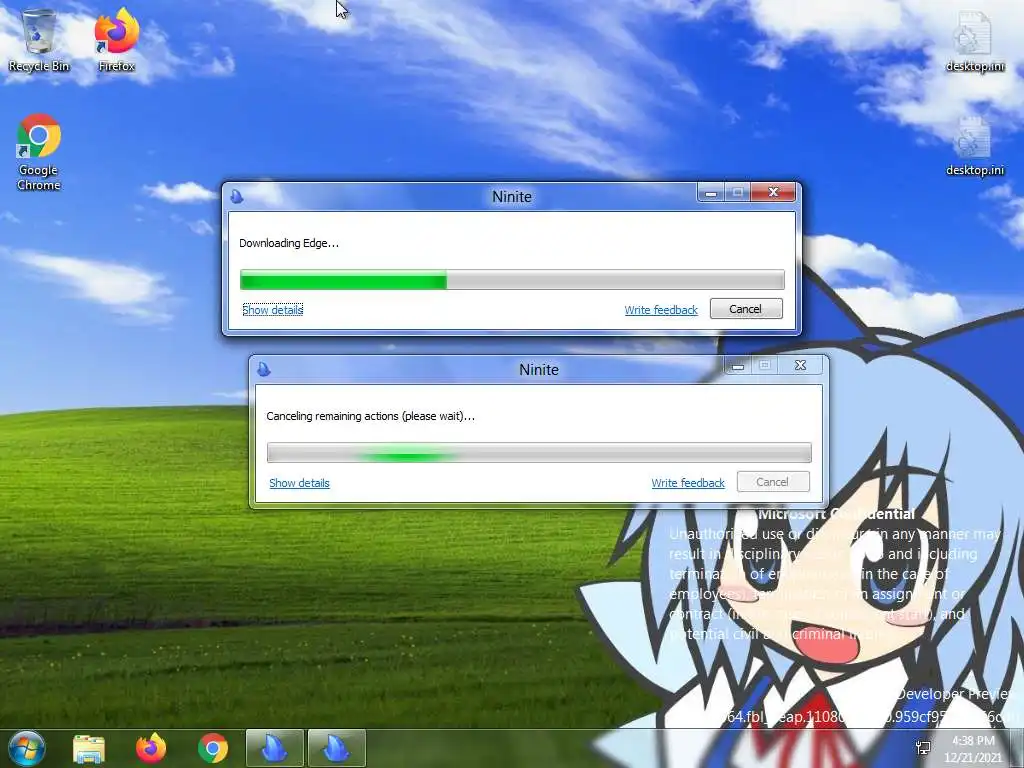1024x768 pixels.
Task: Click the greyed maximize button of the Downloading Edge window
Action: [x=738, y=193]
